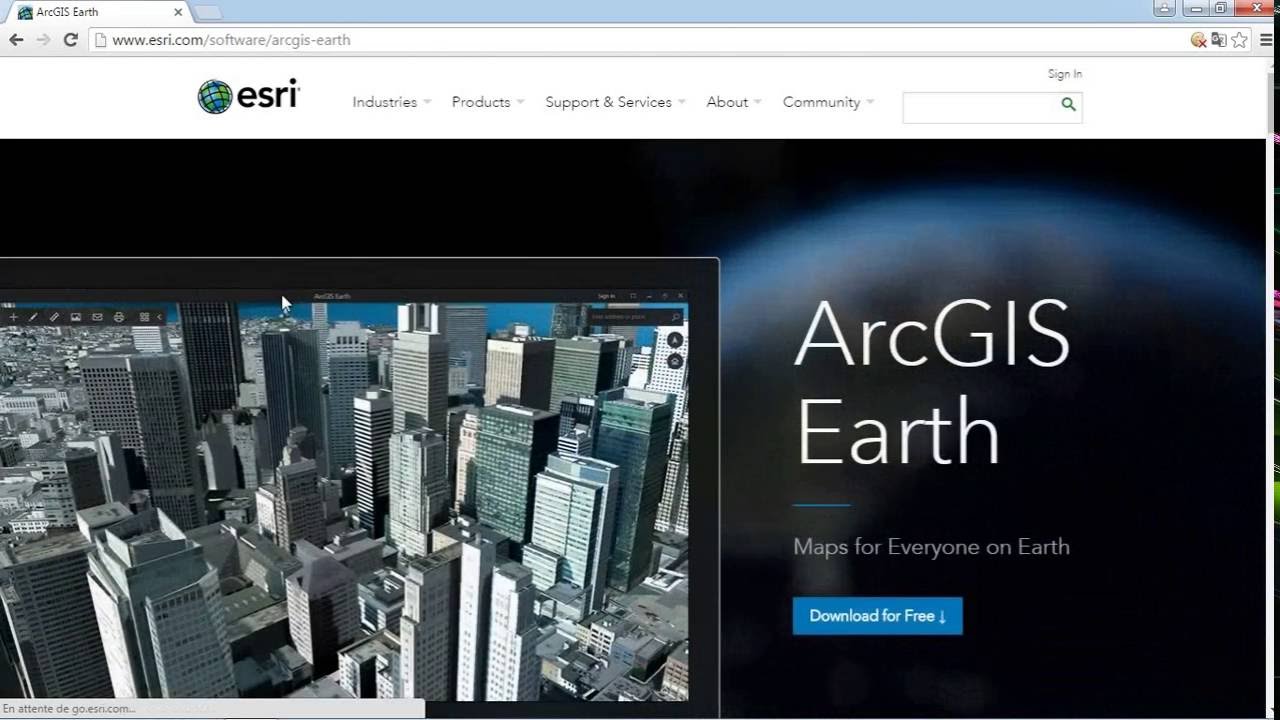Open the Chrome hamburger menu
Viewport: 1280px width, 720px height.
[x=1266, y=40]
